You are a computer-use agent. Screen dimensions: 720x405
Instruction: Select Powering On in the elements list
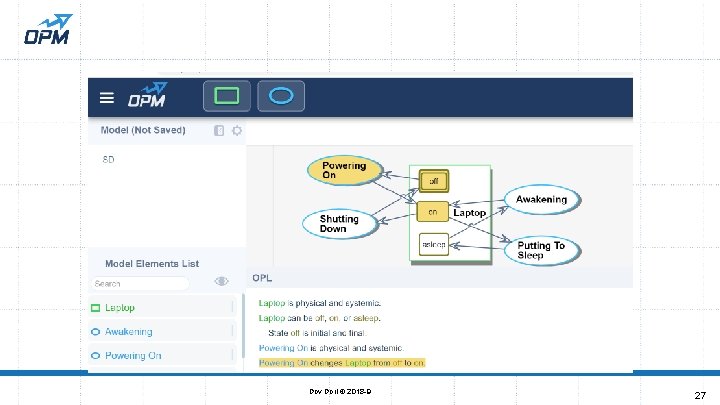click(162, 355)
